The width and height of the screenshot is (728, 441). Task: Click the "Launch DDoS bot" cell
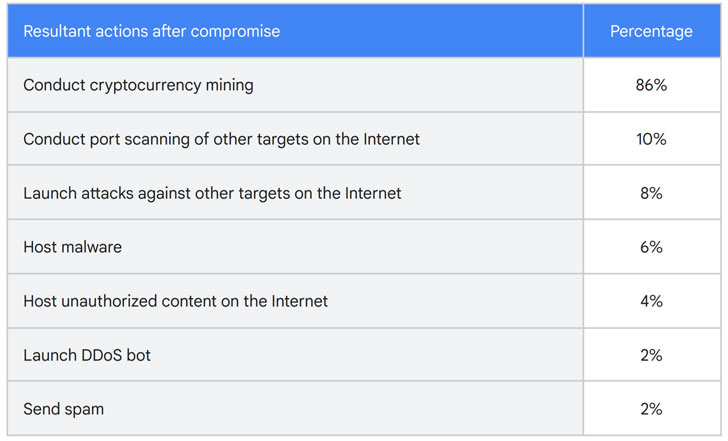click(x=87, y=355)
